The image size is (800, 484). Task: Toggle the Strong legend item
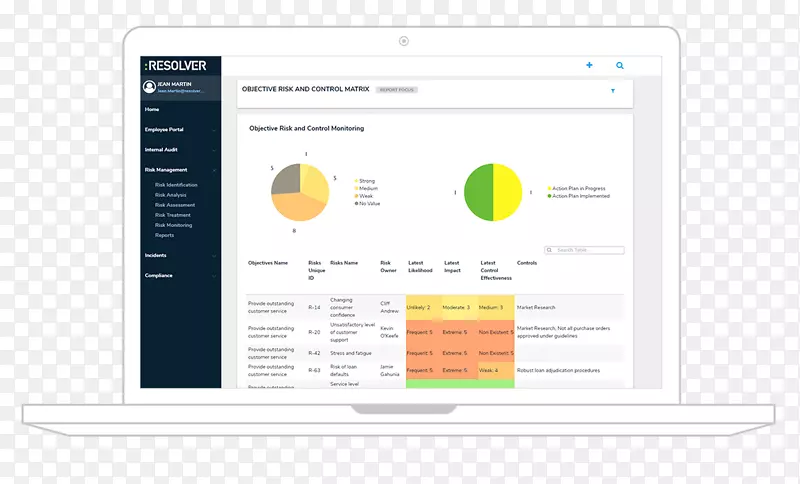366,181
